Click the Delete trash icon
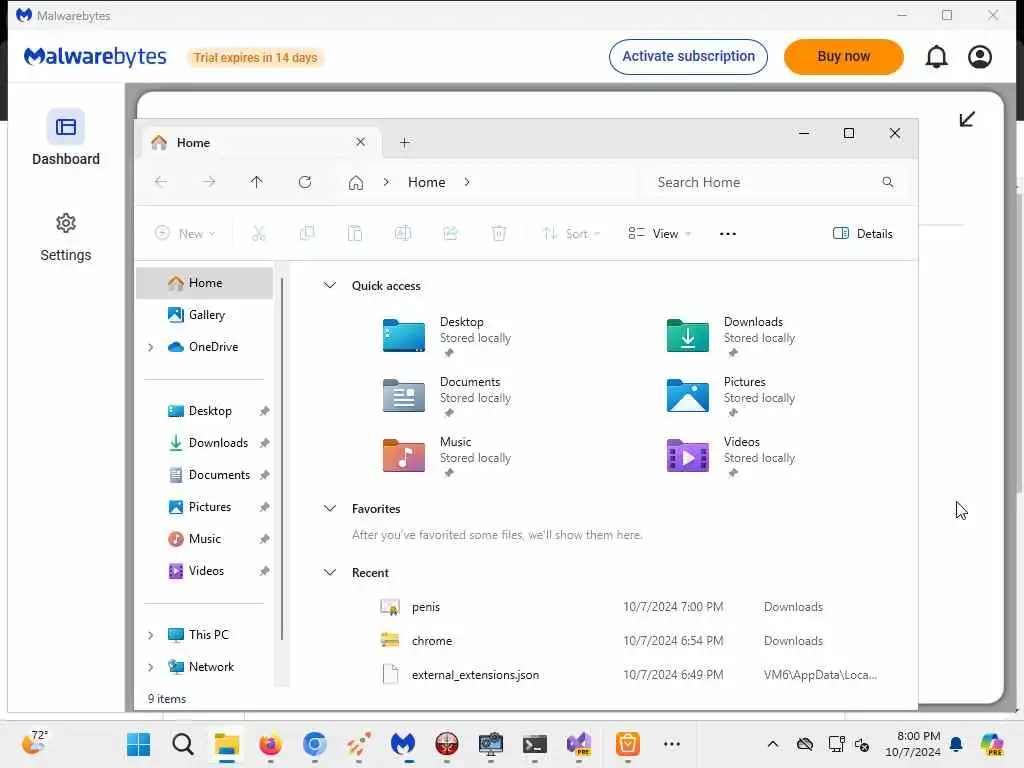Screen dimensions: 1024x768 coord(499,234)
